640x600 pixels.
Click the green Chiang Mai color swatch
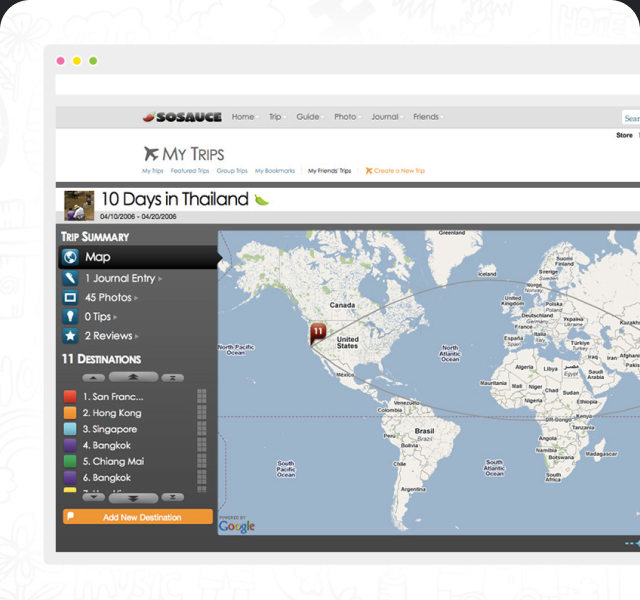pyautogui.click(x=70, y=461)
